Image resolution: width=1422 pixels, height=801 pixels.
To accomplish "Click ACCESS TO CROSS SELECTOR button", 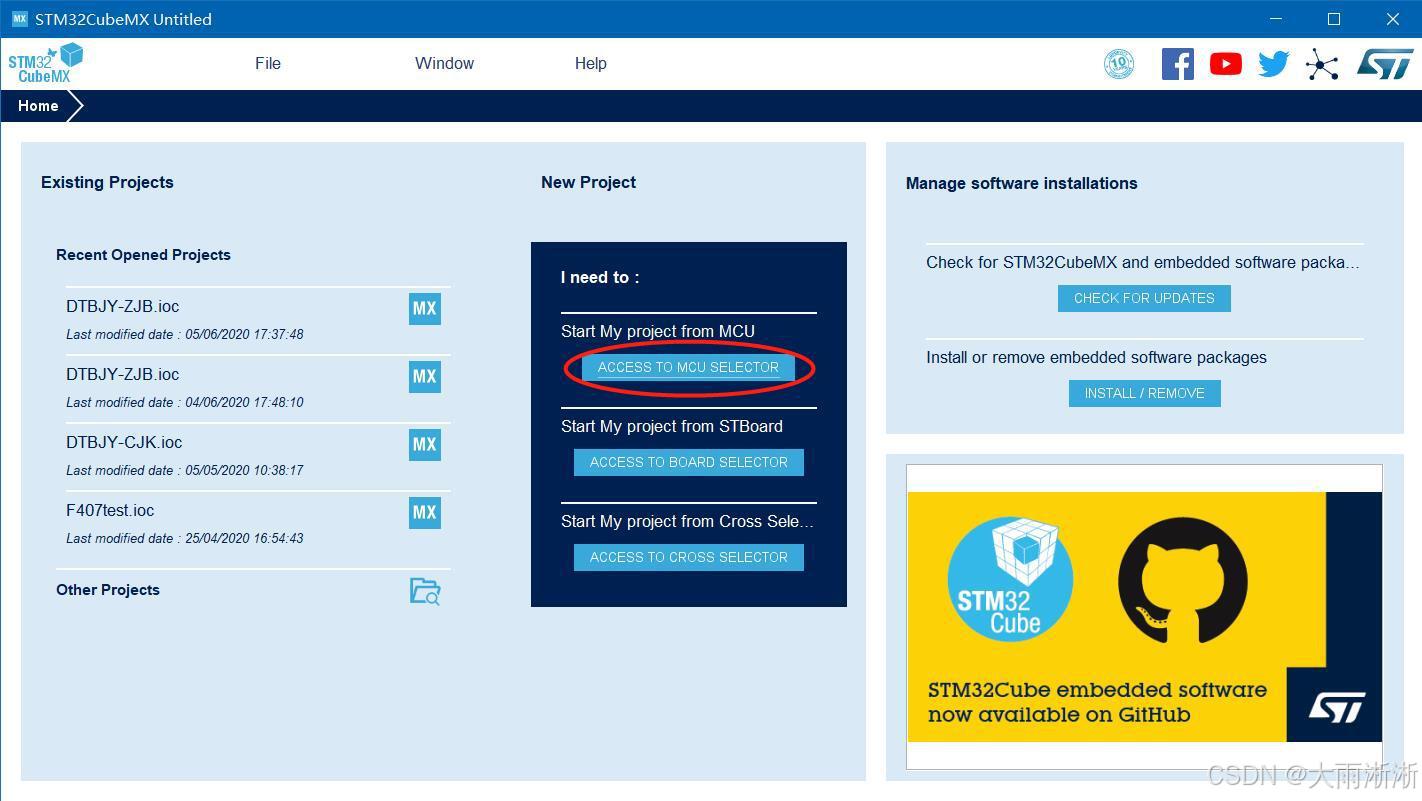I will pos(689,557).
